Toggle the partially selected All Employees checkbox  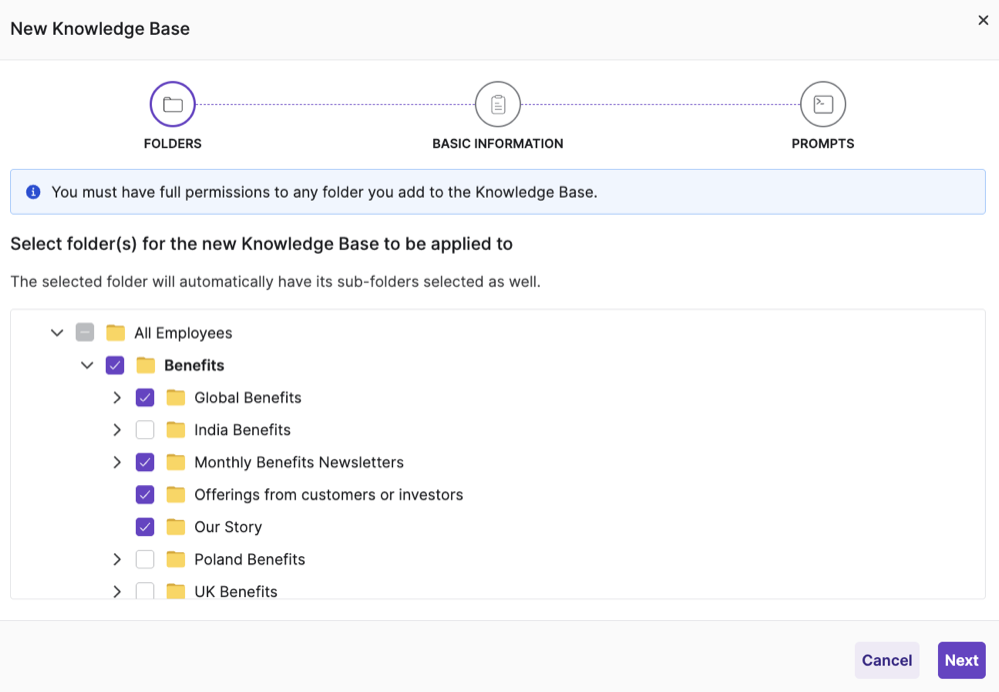coord(86,332)
